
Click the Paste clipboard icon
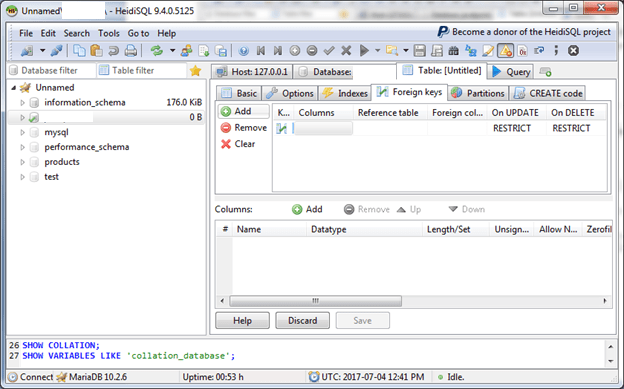96,51
